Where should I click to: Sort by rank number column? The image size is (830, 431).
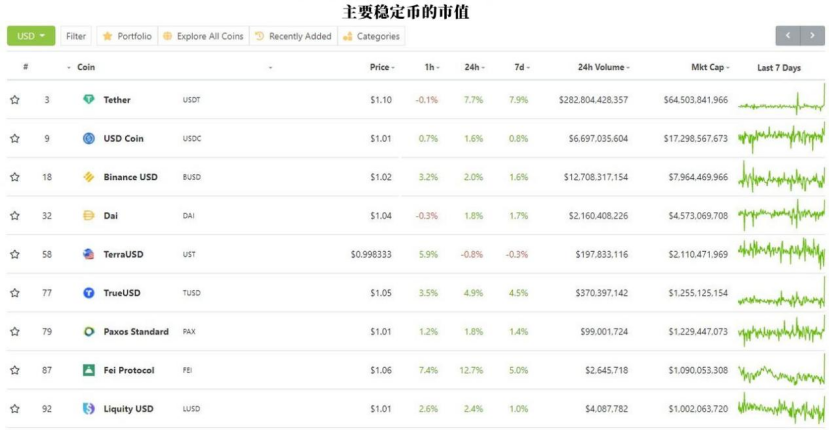25,67
